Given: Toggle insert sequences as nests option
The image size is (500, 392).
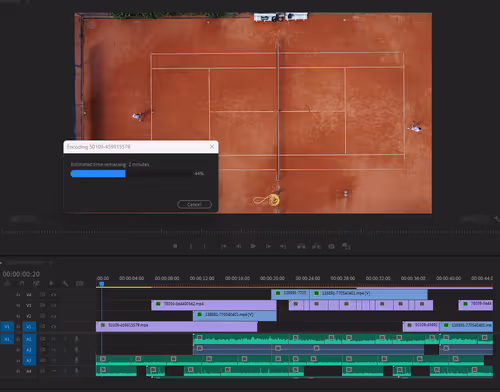Looking at the screenshot, I should pos(7,284).
